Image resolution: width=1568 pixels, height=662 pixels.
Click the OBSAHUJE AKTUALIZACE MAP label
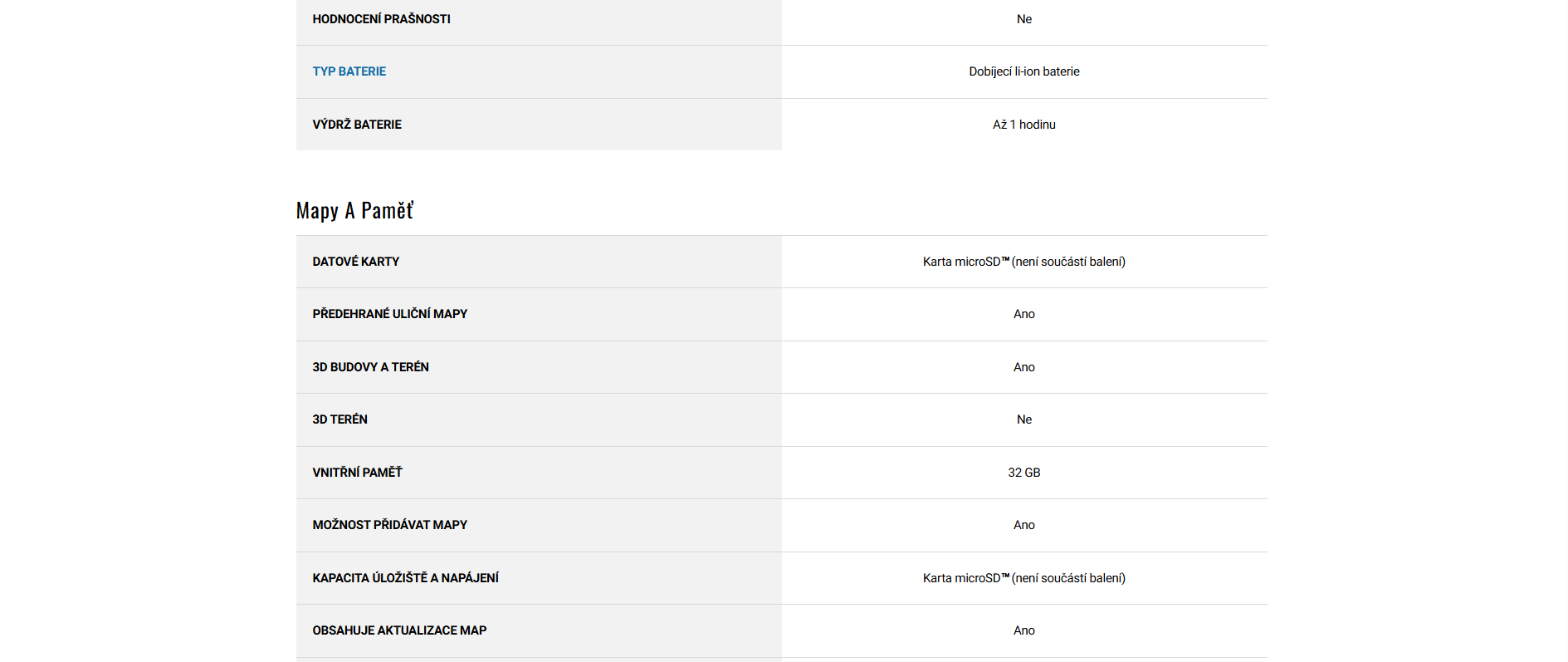tap(399, 630)
